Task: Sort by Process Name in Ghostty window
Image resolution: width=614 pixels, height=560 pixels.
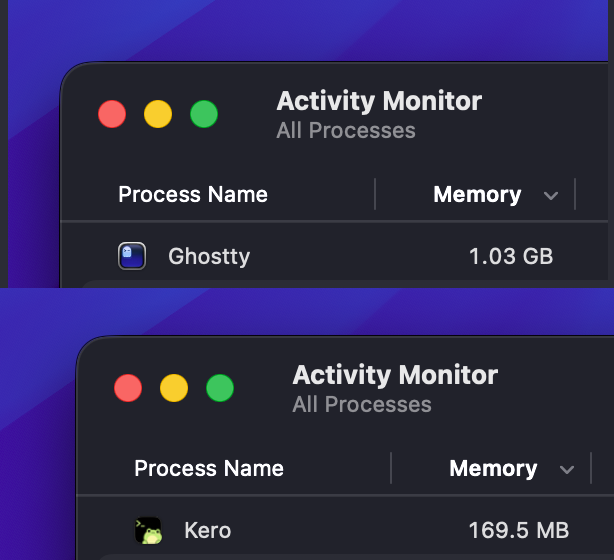Action: [x=193, y=194]
